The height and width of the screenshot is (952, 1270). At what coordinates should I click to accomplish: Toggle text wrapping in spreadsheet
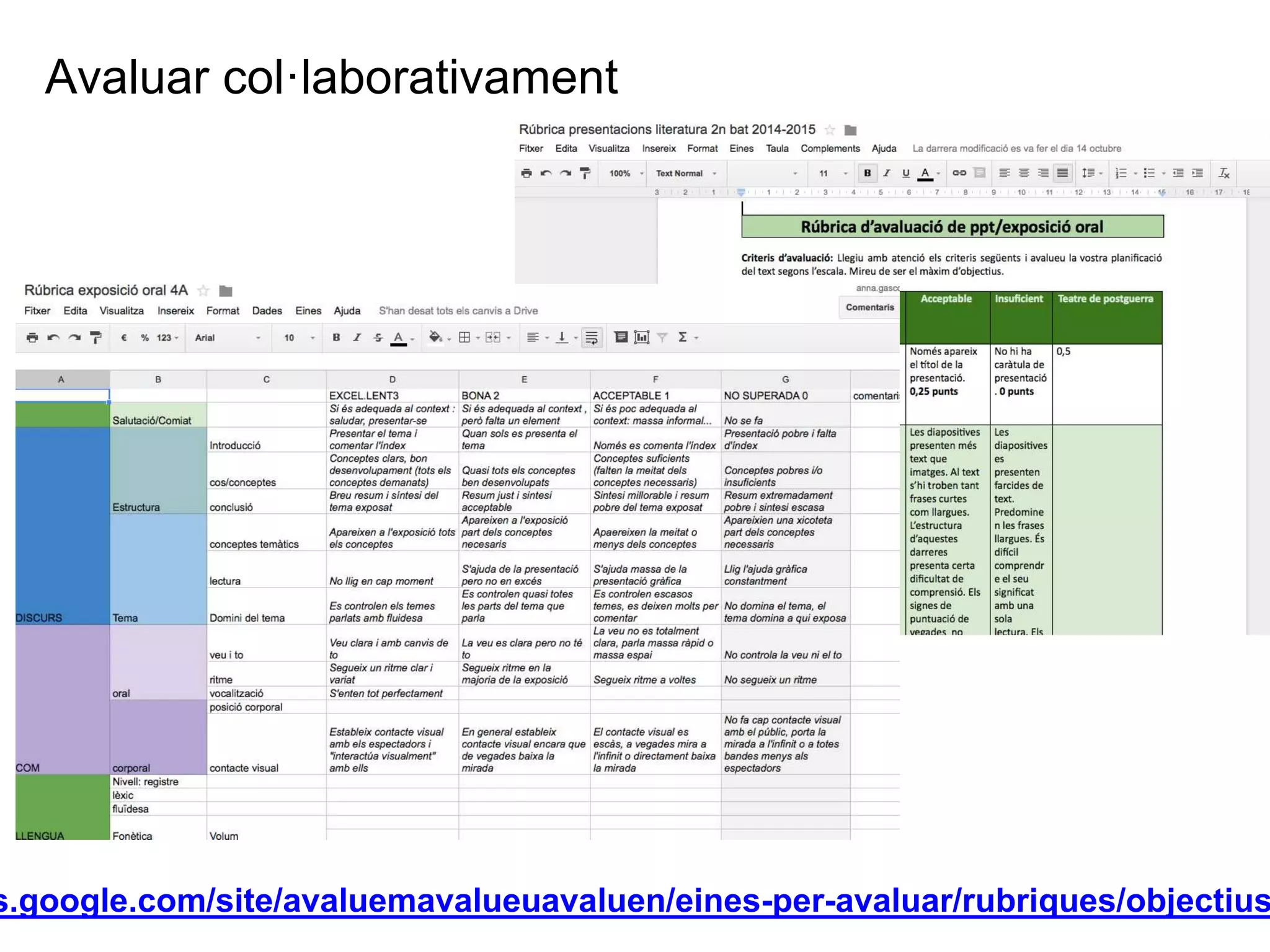pyautogui.click(x=592, y=338)
